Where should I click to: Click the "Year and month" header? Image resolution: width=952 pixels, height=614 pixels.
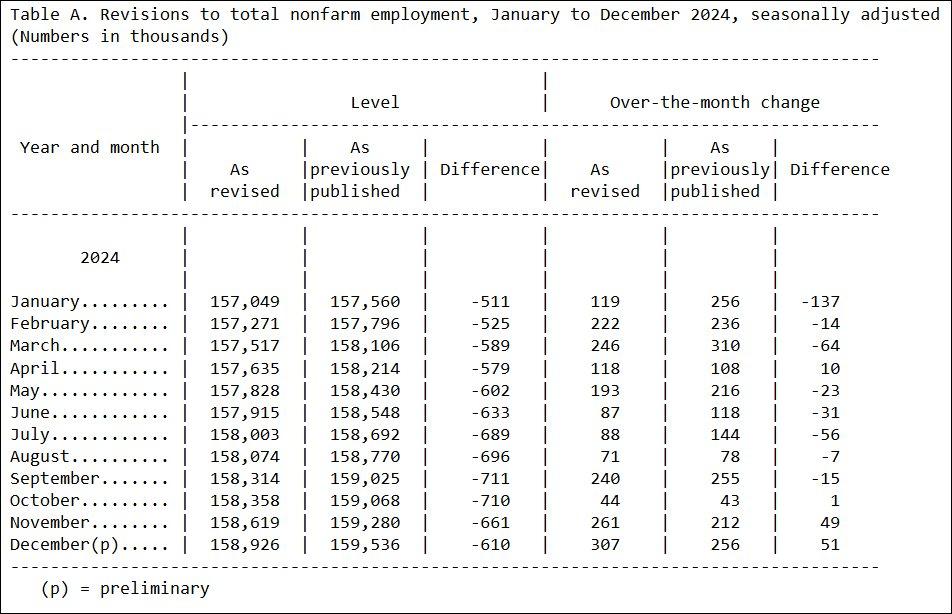coord(89,146)
